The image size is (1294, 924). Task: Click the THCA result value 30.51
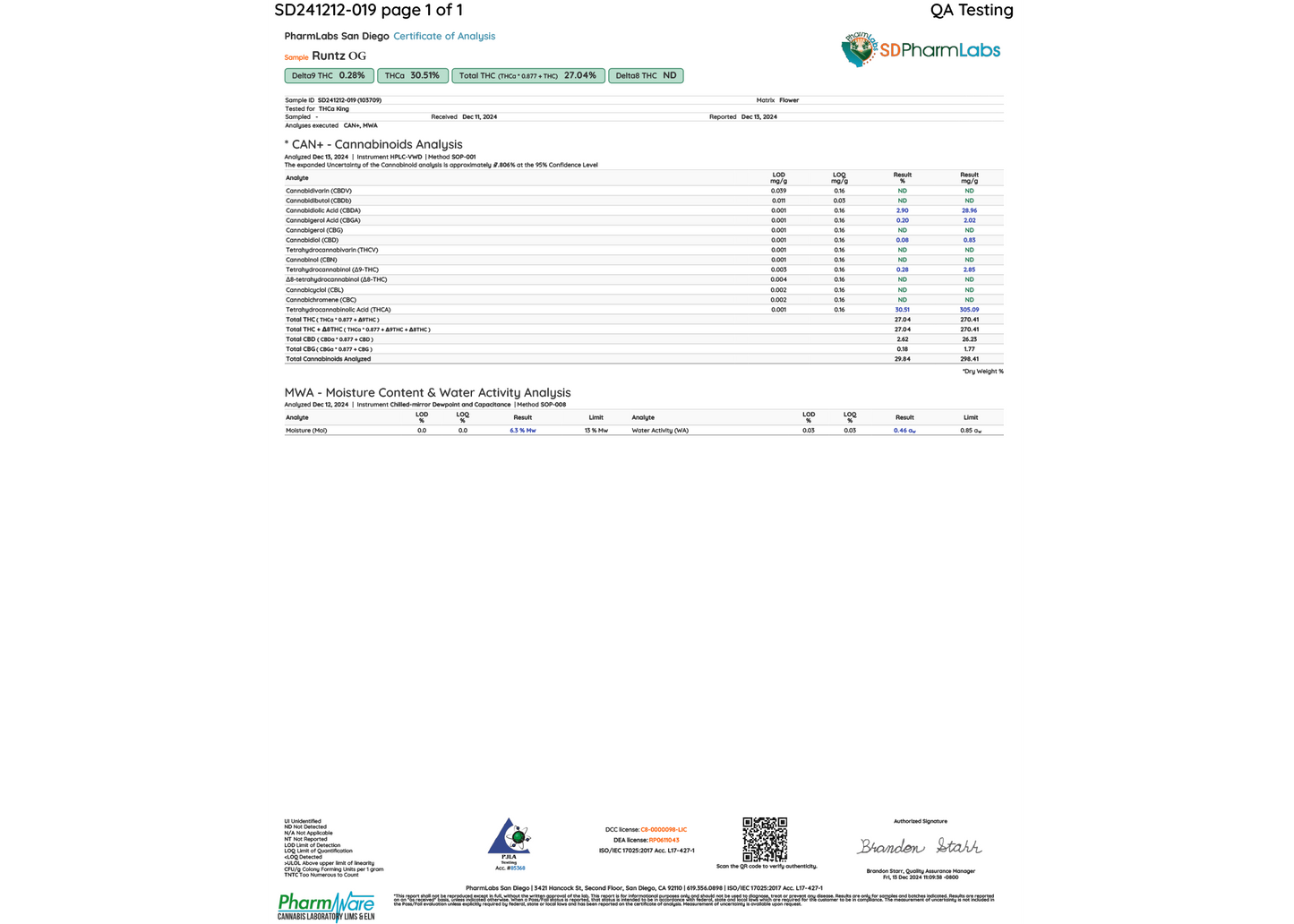(x=902, y=310)
